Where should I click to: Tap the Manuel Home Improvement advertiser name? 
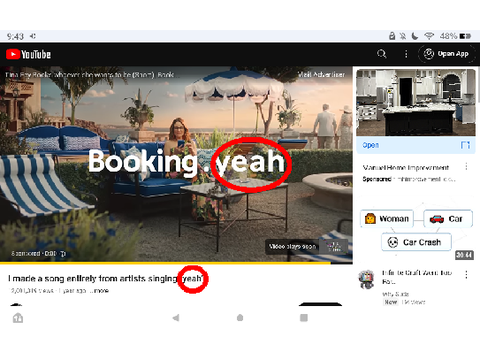click(x=406, y=167)
